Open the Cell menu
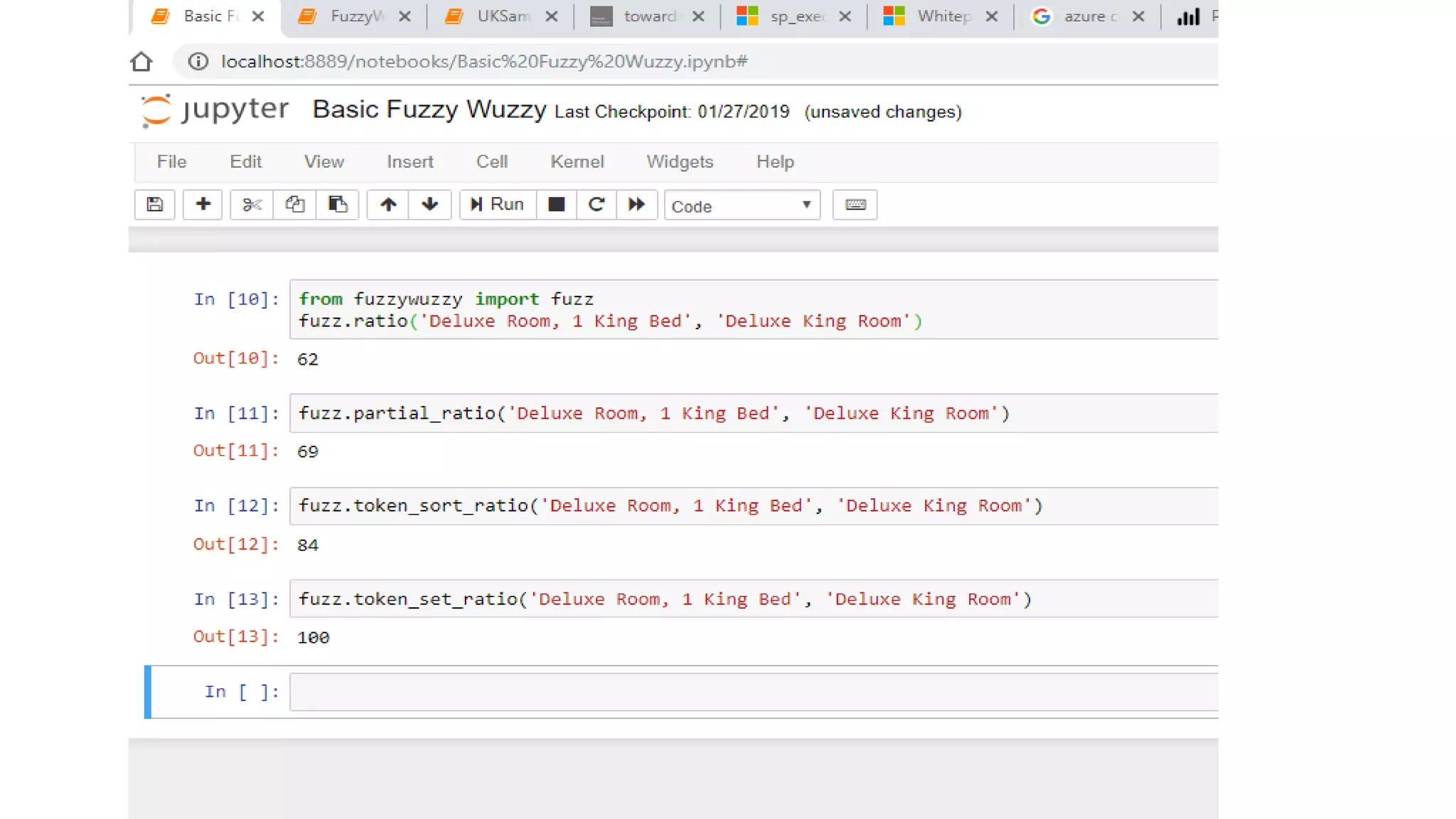 pyautogui.click(x=492, y=161)
